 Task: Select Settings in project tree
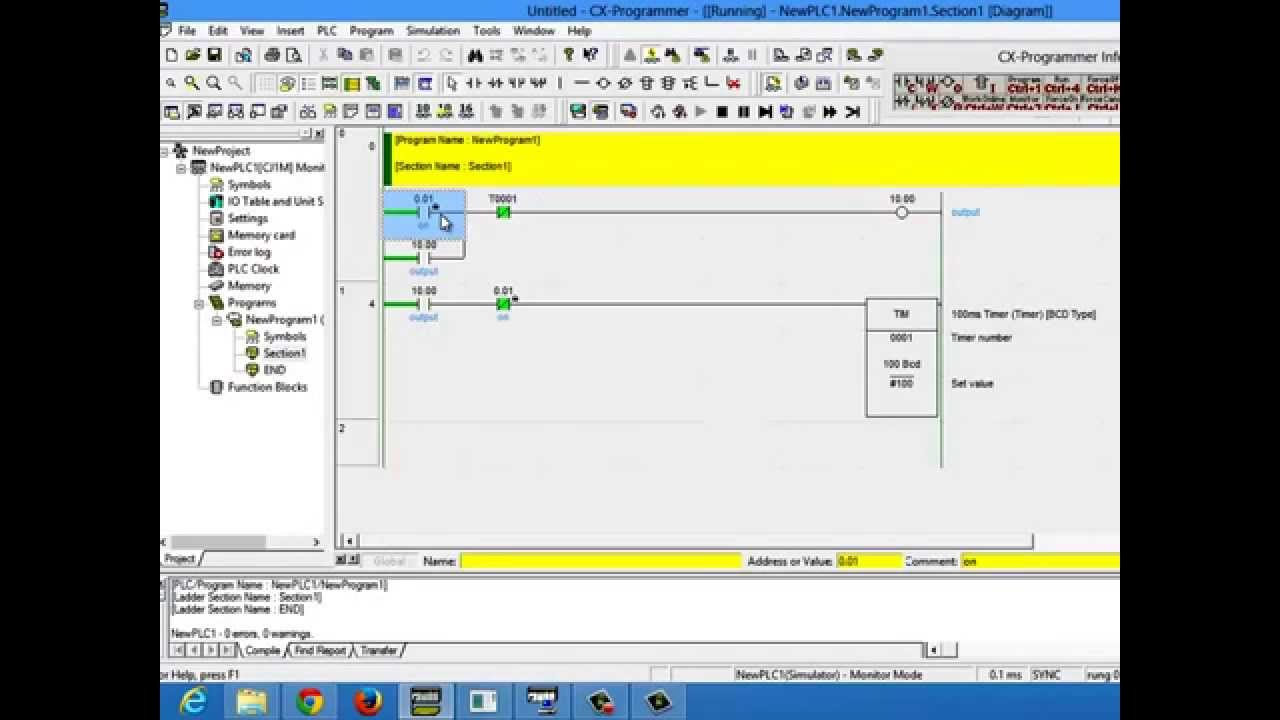(247, 219)
